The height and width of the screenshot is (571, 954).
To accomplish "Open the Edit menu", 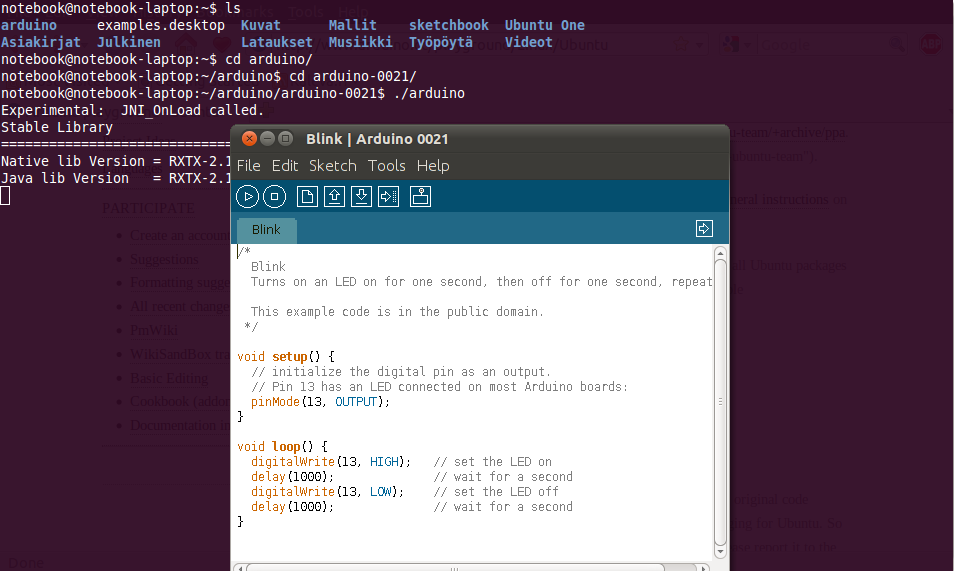I will (x=285, y=166).
